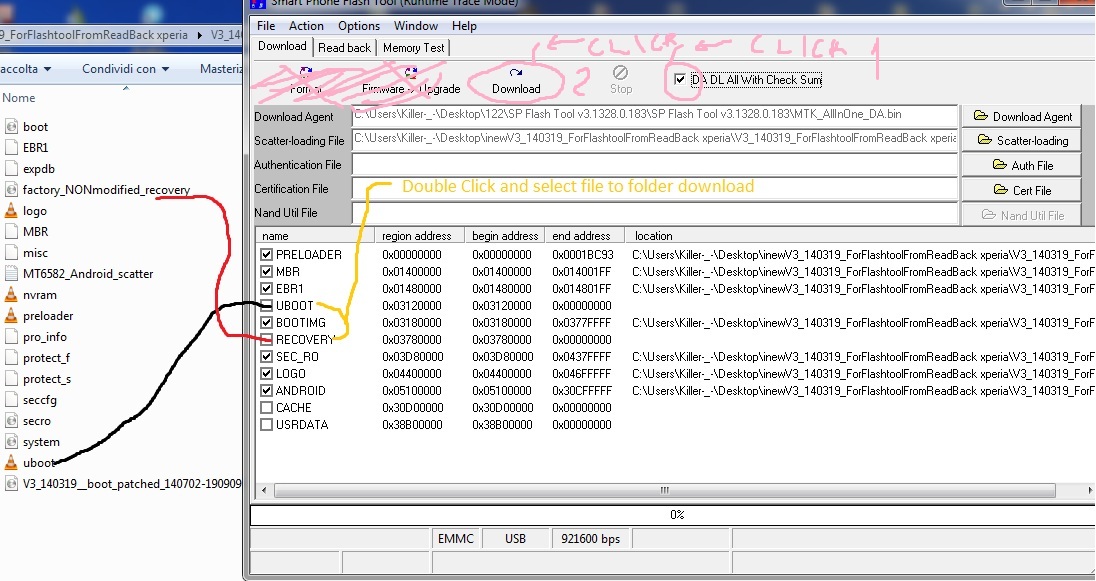Click the protect_f file icon
1096x581 pixels.
pos(10,357)
